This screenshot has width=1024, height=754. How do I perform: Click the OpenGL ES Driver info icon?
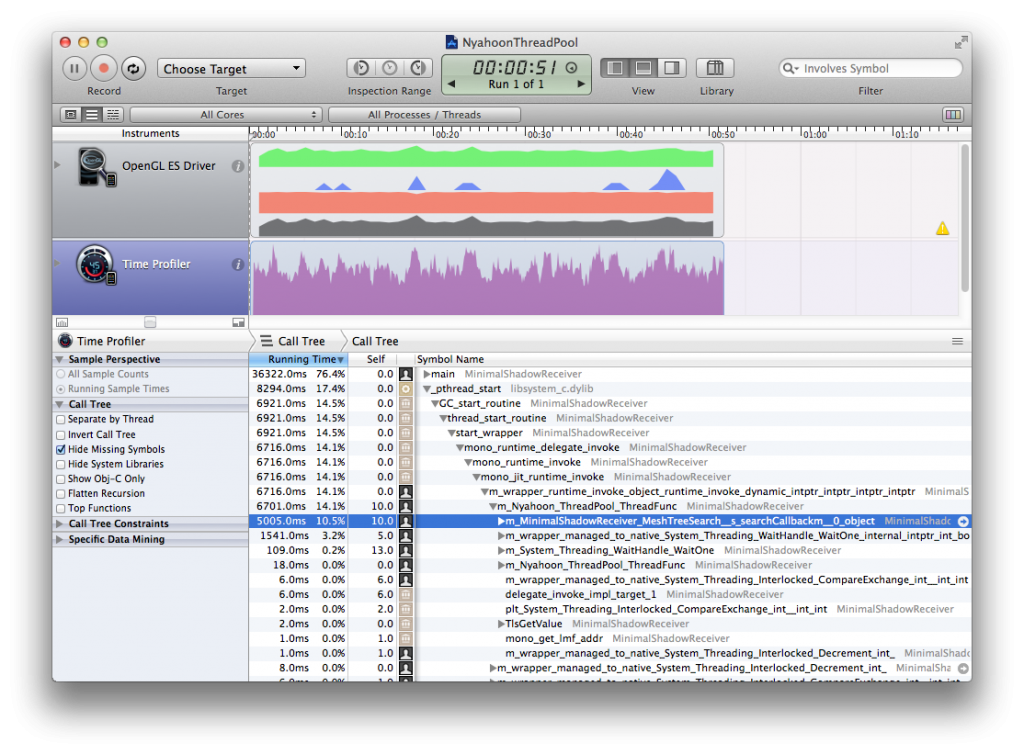(238, 166)
